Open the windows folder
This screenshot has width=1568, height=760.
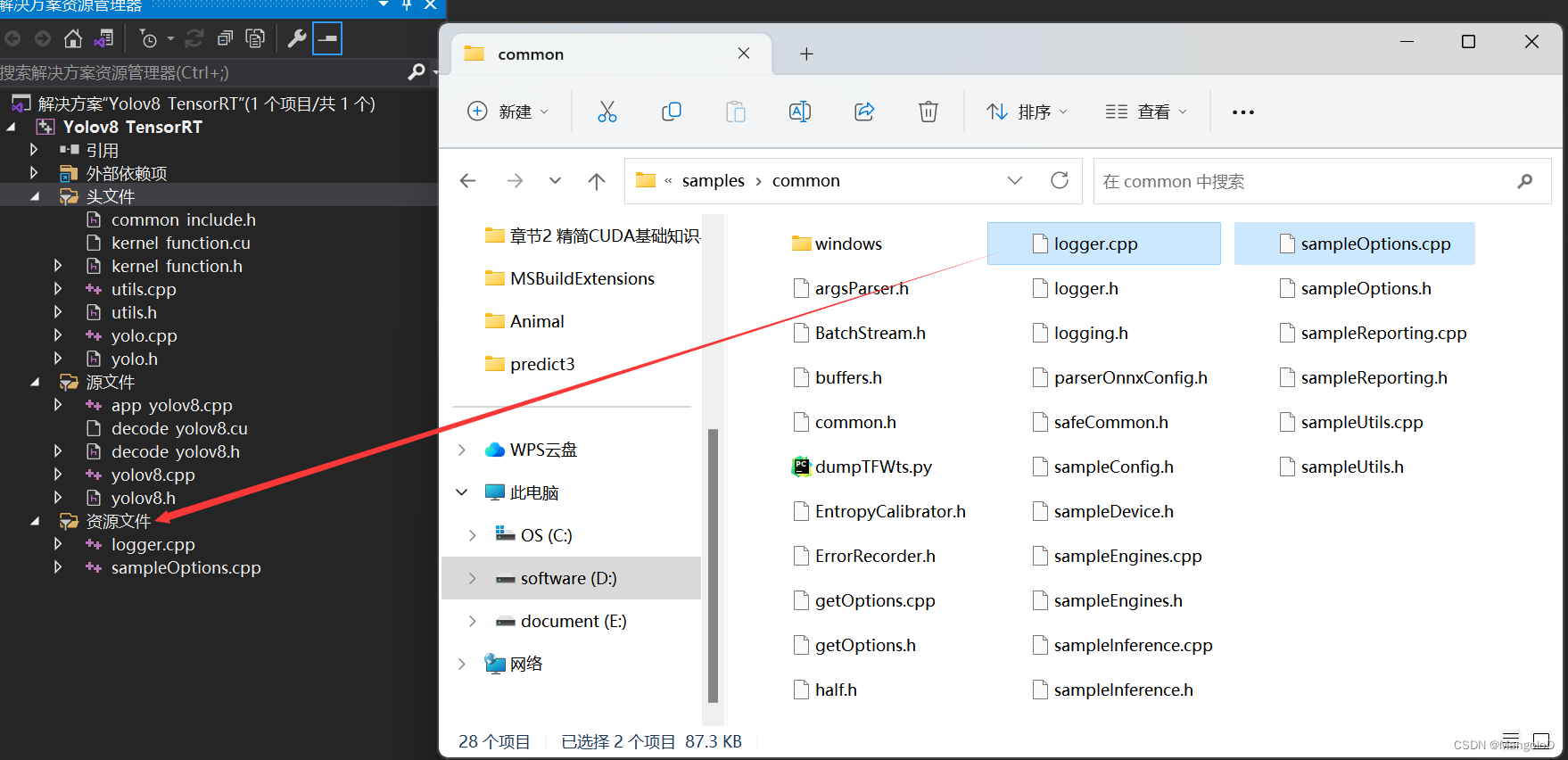[x=838, y=244]
